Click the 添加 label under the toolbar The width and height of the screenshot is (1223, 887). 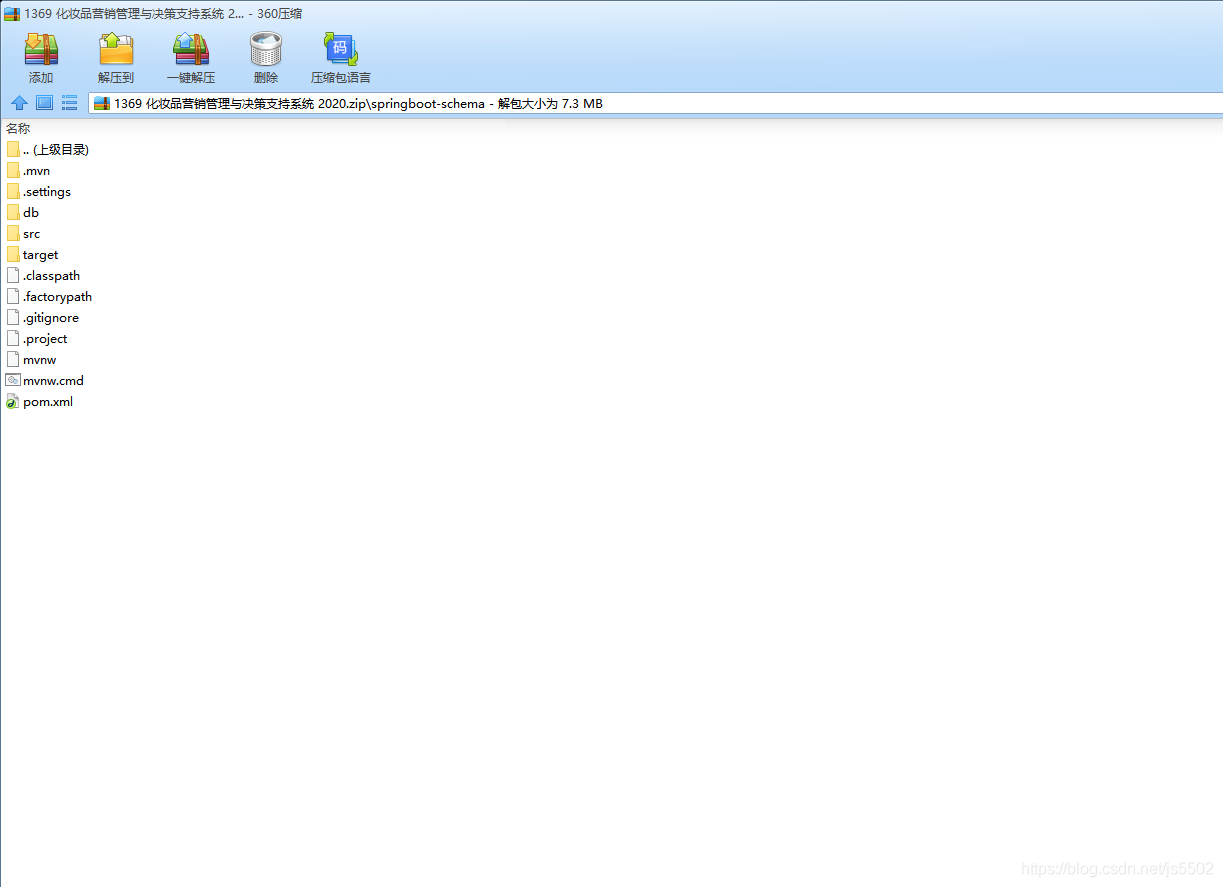41,78
